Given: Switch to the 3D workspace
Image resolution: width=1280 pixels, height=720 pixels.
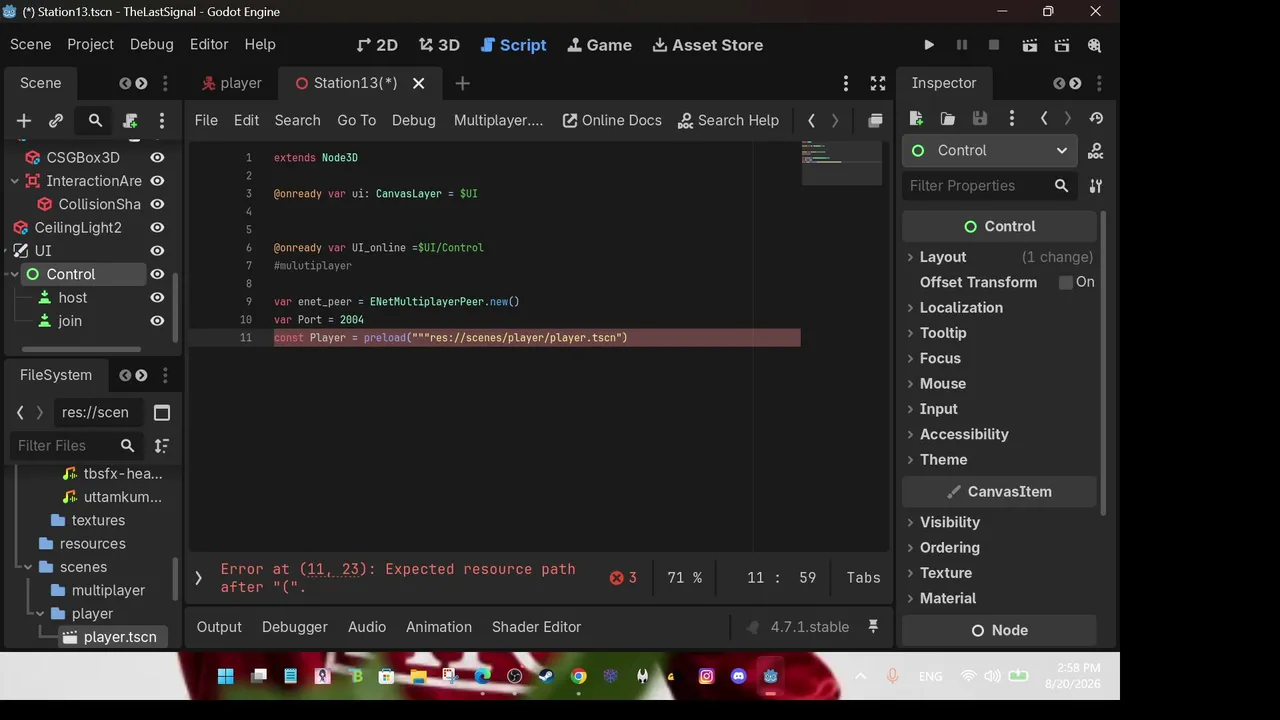Looking at the screenshot, I should [439, 45].
